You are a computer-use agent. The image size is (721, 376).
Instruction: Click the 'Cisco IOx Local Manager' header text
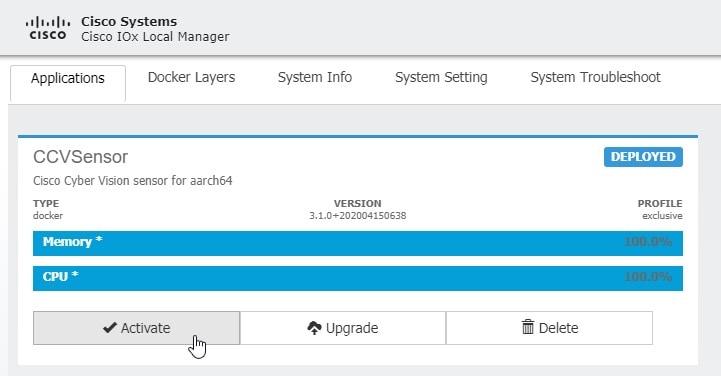click(x=155, y=37)
